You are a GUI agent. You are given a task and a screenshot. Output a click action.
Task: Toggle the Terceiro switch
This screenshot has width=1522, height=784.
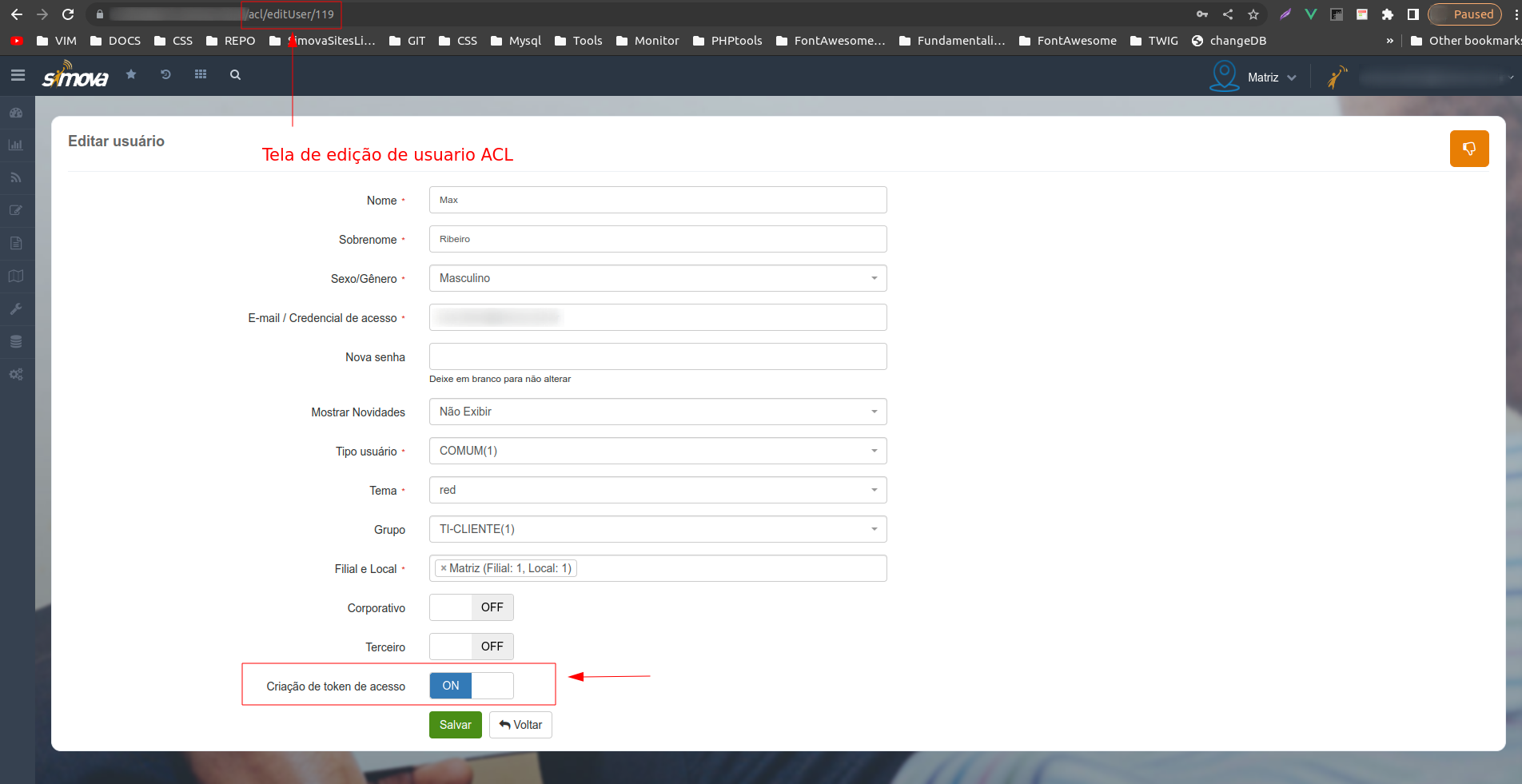click(x=471, y=647)
